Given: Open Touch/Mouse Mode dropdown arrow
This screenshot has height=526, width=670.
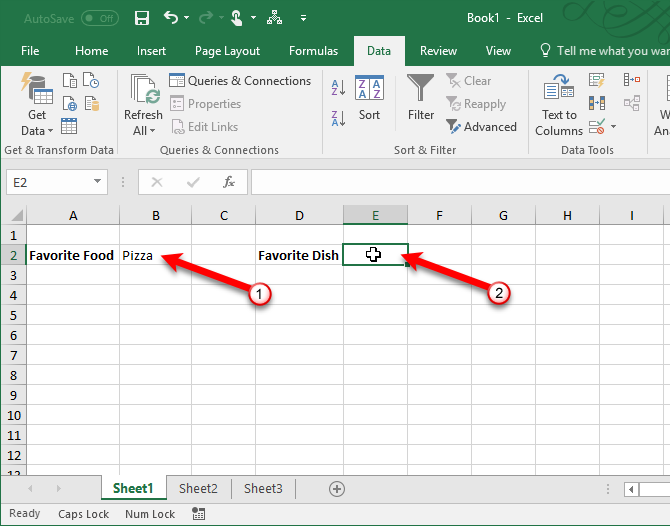Looking at the screenshot, I should click(x=253, y=18).
